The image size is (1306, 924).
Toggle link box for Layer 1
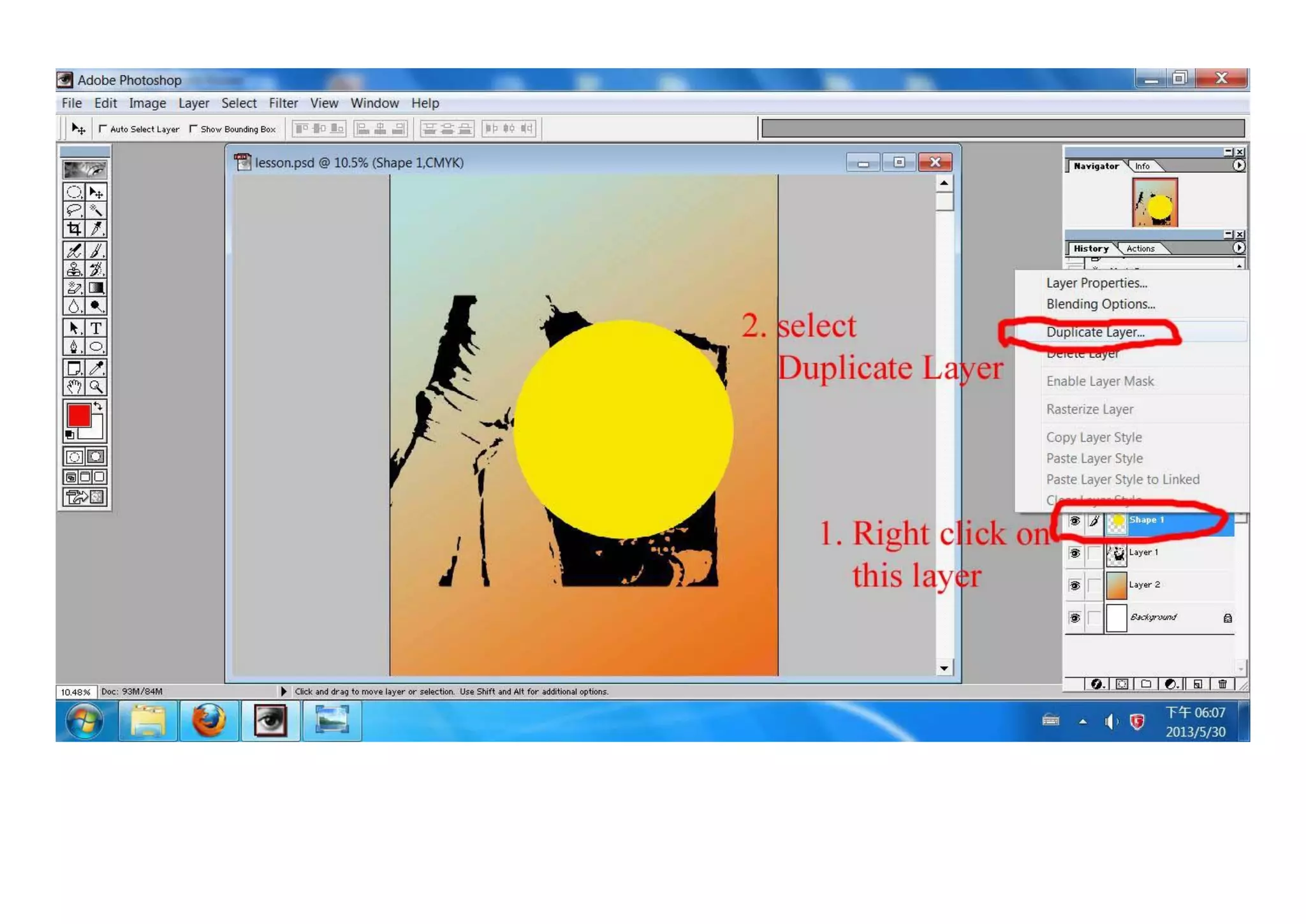pyautogui.click(x=1094, y=553)
